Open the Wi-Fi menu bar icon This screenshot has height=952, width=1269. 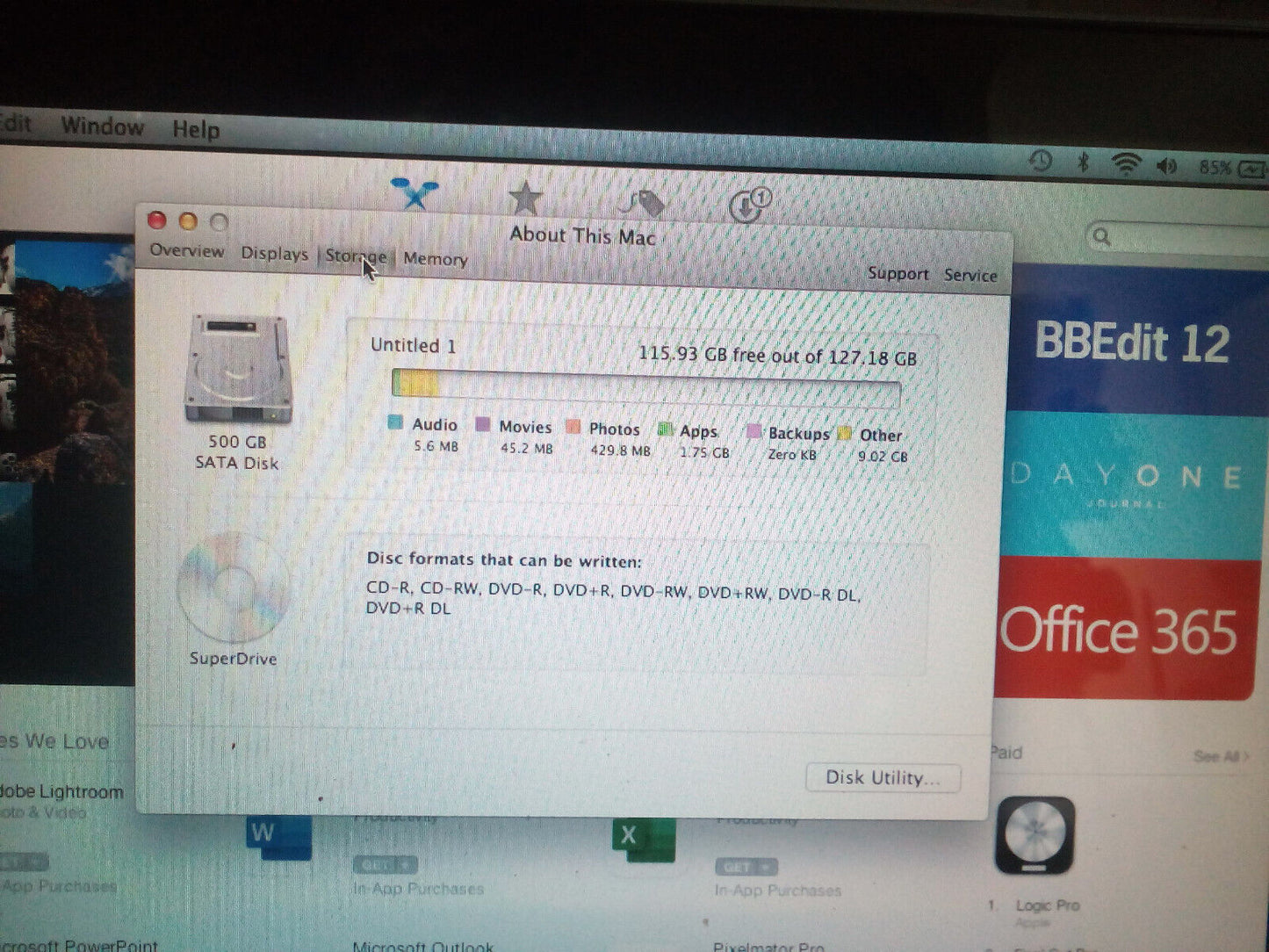[1126, 164]
